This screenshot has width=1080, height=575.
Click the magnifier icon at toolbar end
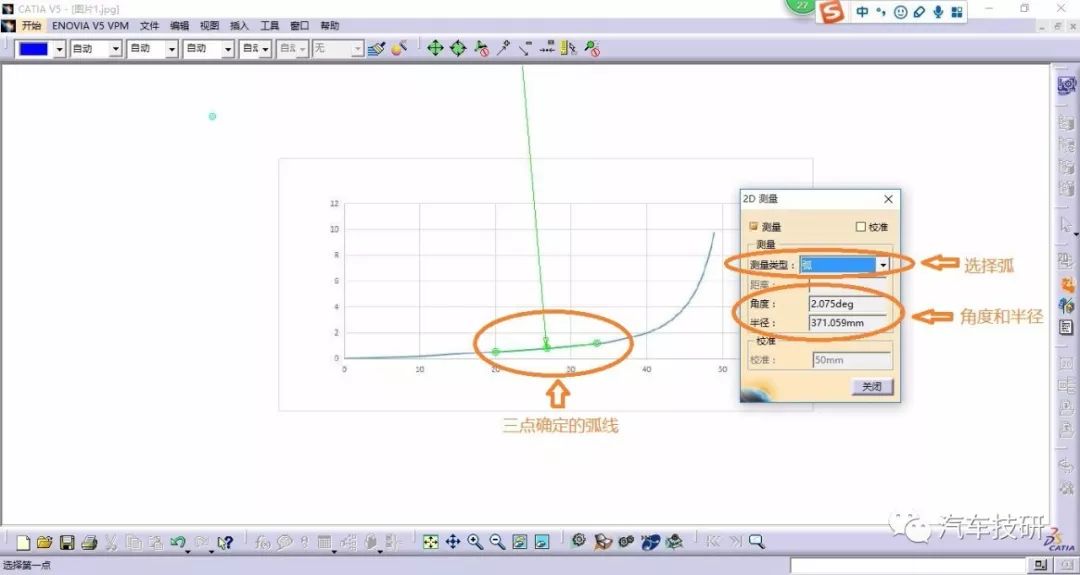coord(756,541)
